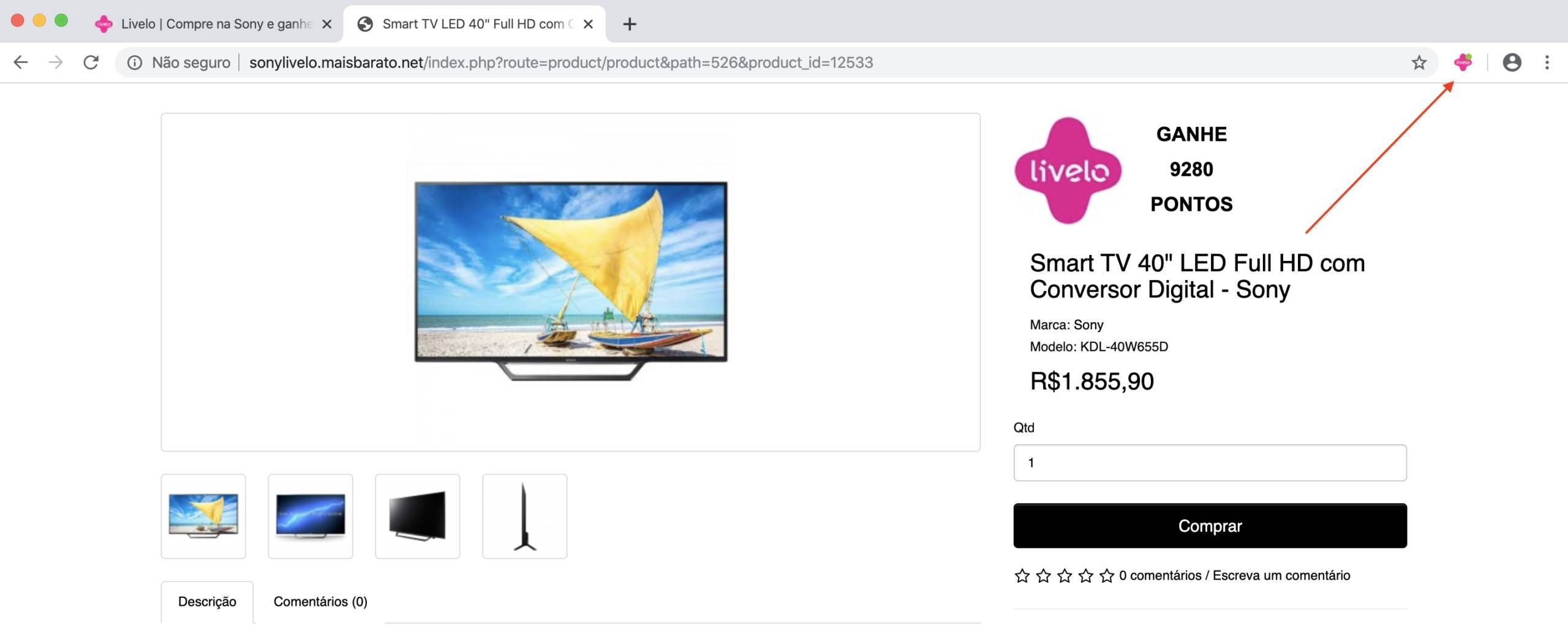1568x628 pixels.
Task: Reload the current page
Action: pos(91,62)
